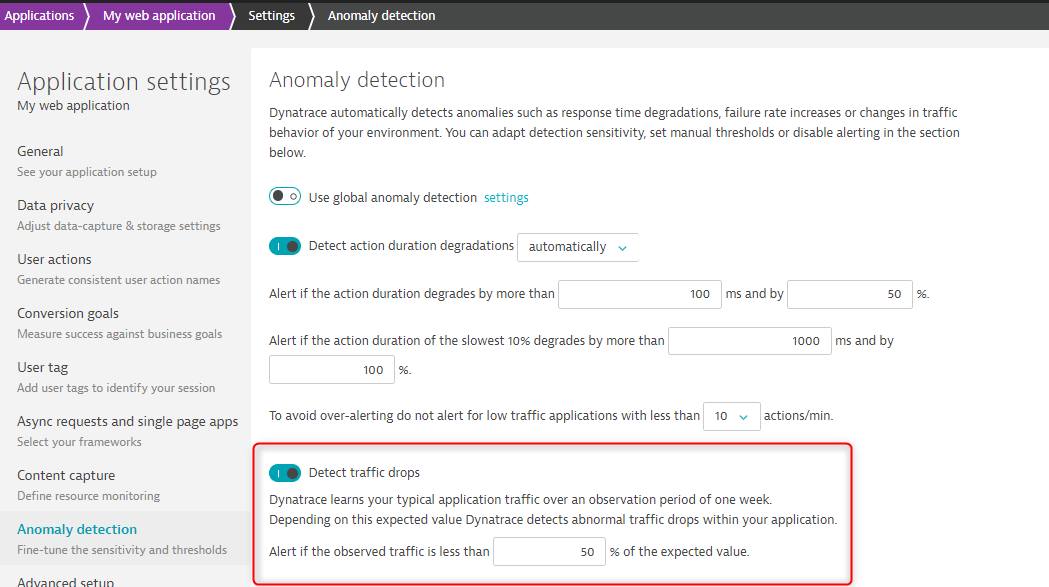Screen dimensions: 1049x587
Task: Click 'My web application' subtitle under Application settings
Action: pos(74,106)
